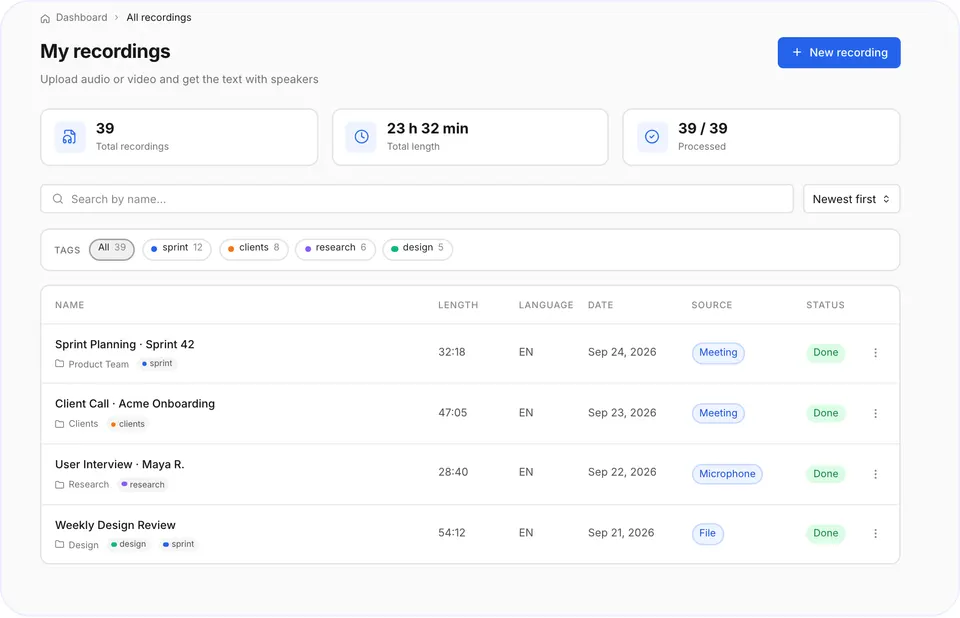Click the clock icon for total length
The height and width of the screenshot is (618, 960).
pos(361,137)
